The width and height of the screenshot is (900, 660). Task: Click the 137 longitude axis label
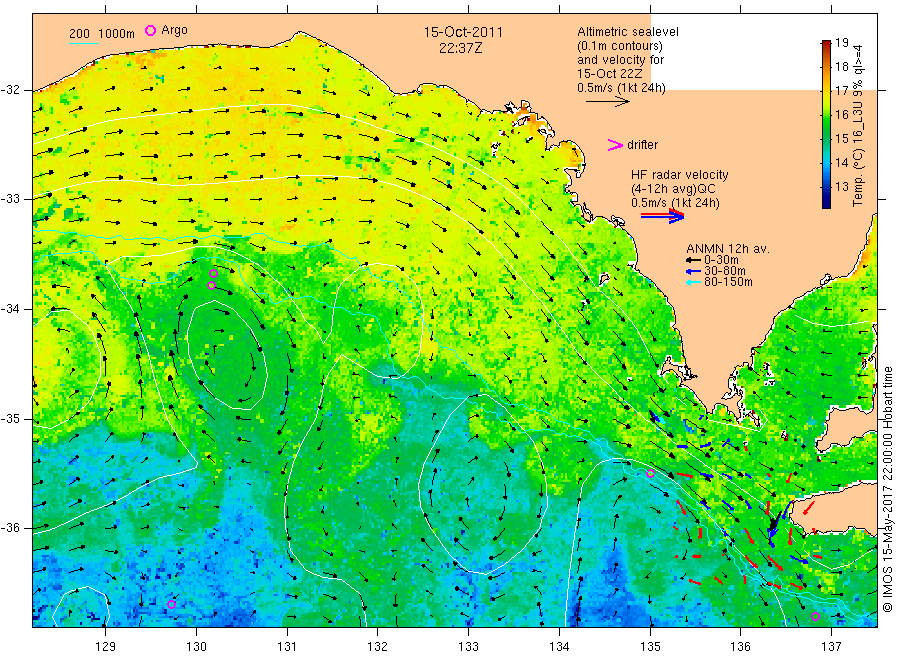click(x=831, y=647)
